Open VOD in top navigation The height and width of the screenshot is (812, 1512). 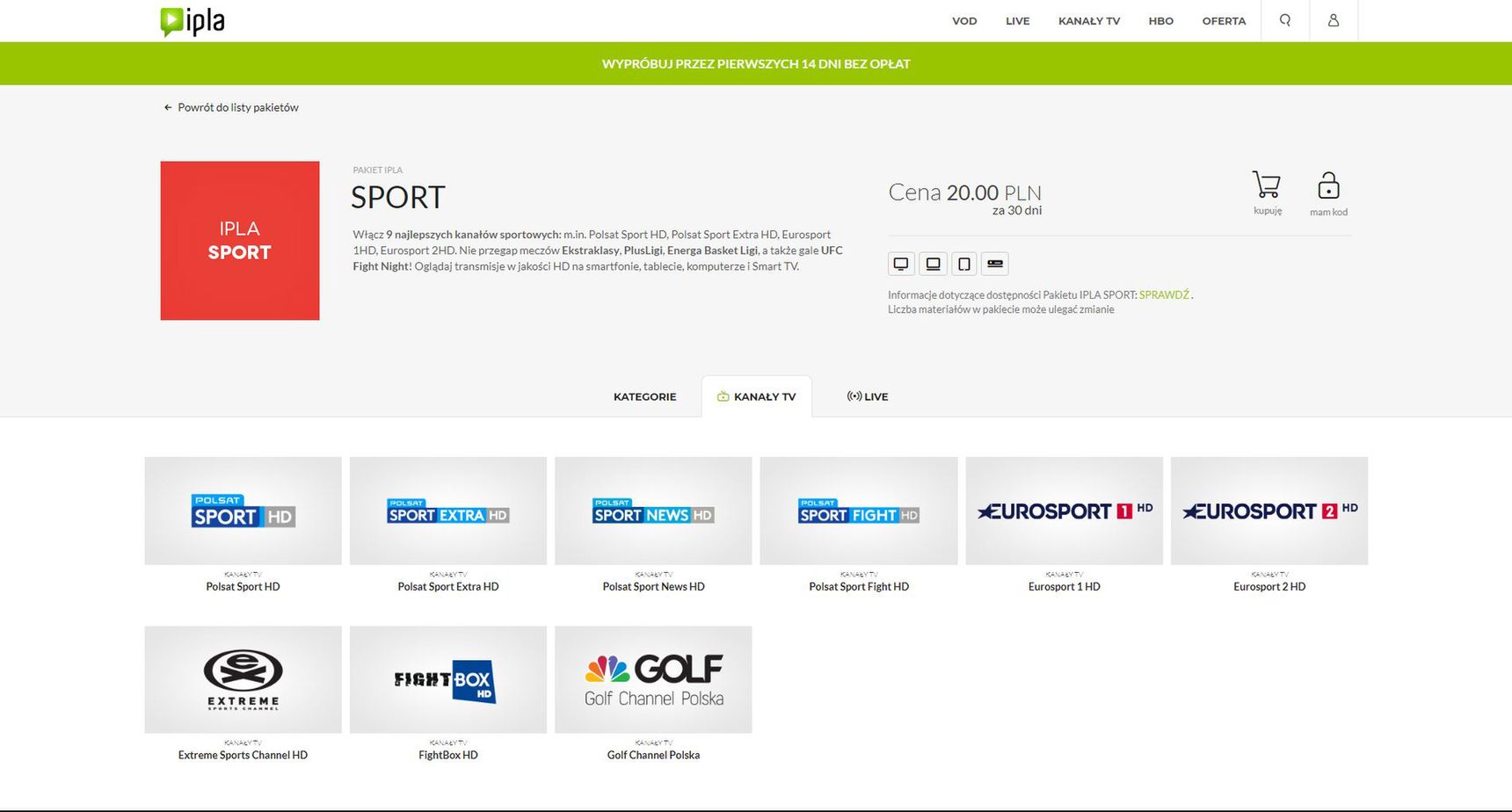coord(964,21)
